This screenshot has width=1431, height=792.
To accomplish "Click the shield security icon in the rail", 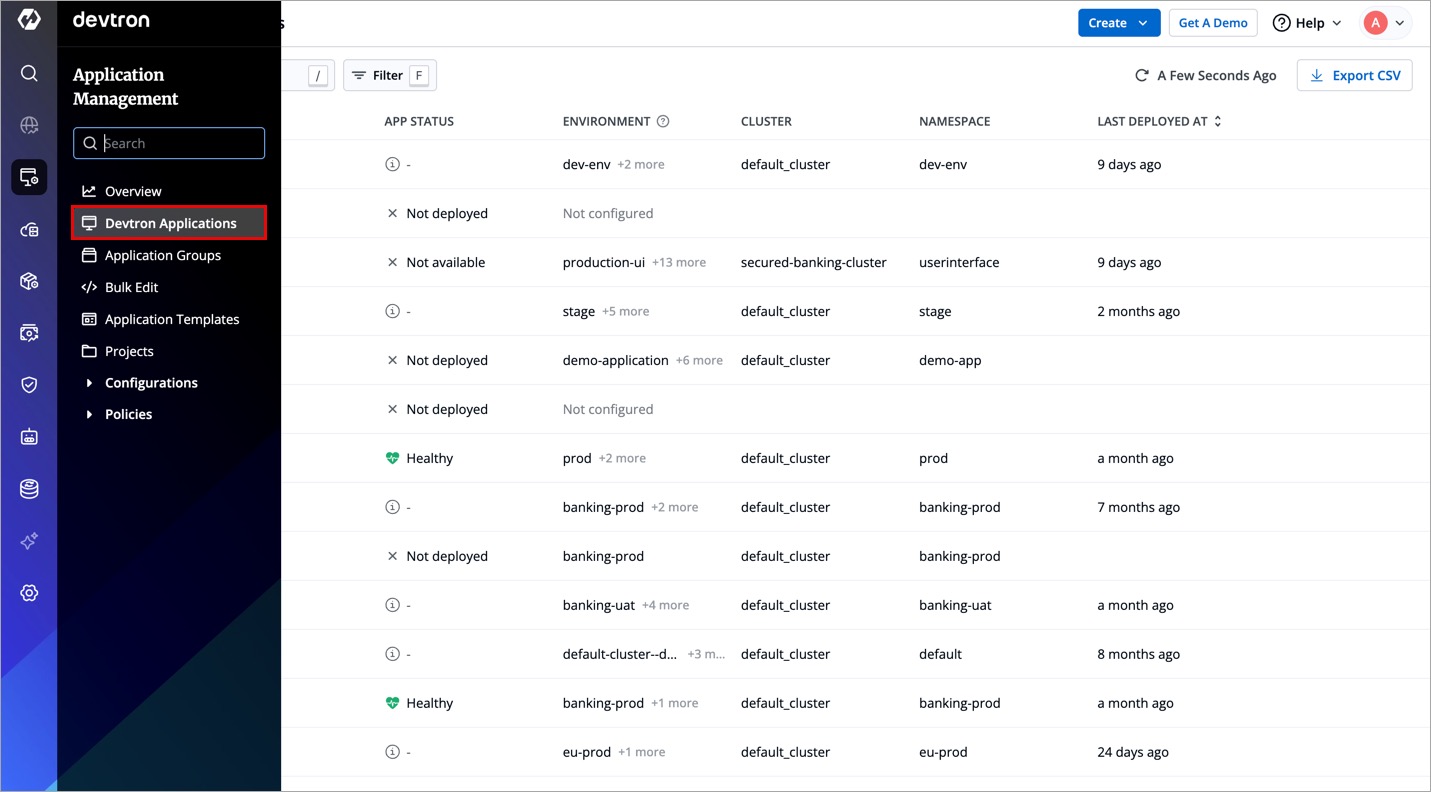I will tap(29, 385).
